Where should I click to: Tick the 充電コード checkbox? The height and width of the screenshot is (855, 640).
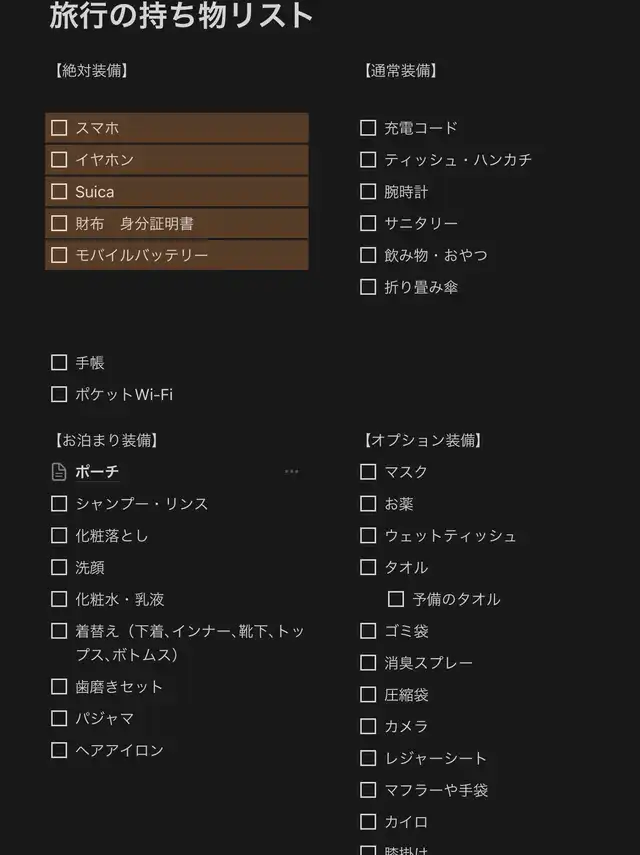pos(368,128)
